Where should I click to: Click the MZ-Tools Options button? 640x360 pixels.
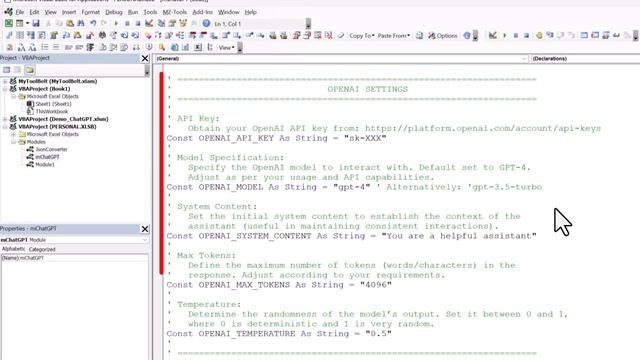click(x=442, y=36)
